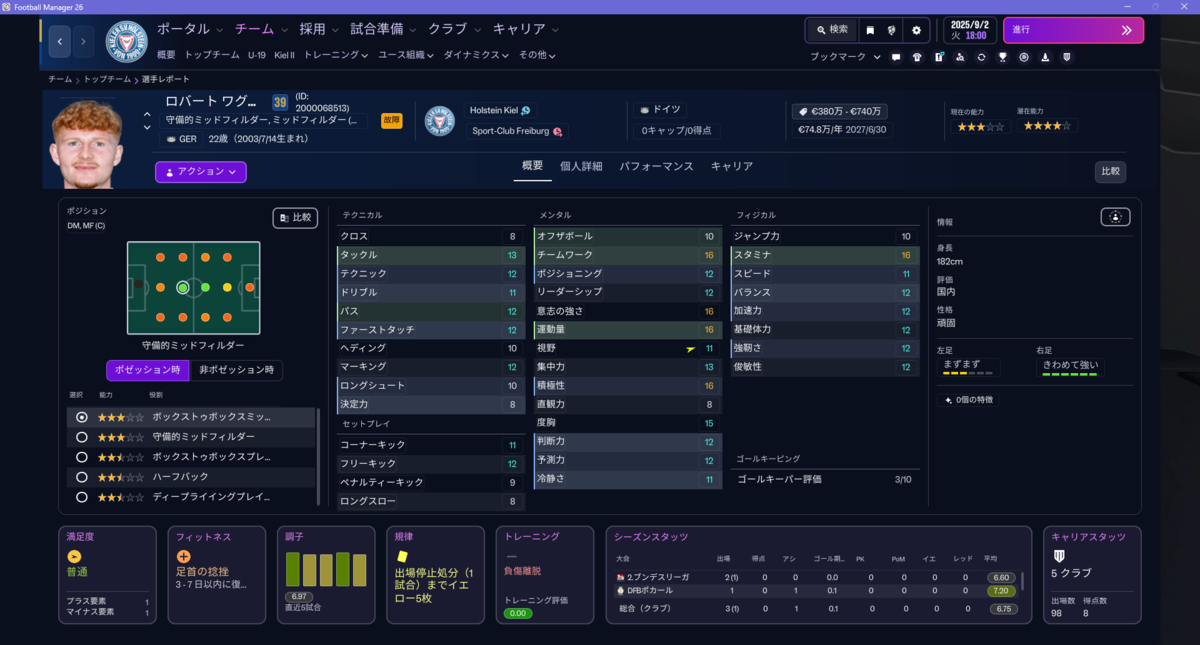The image size is (1200, 645).
Task: Go forward with the right arrow button
Action: pyautogui.click(x=83, y=42)
